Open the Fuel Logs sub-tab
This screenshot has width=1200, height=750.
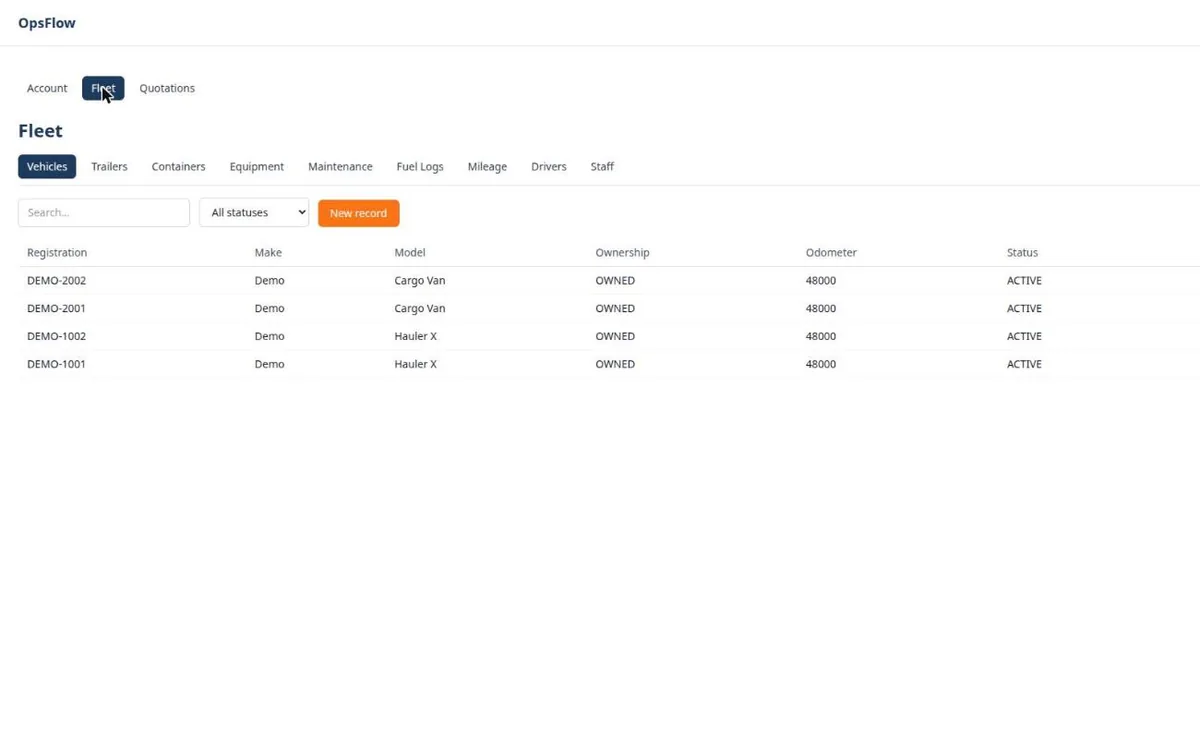coord(420,167)
